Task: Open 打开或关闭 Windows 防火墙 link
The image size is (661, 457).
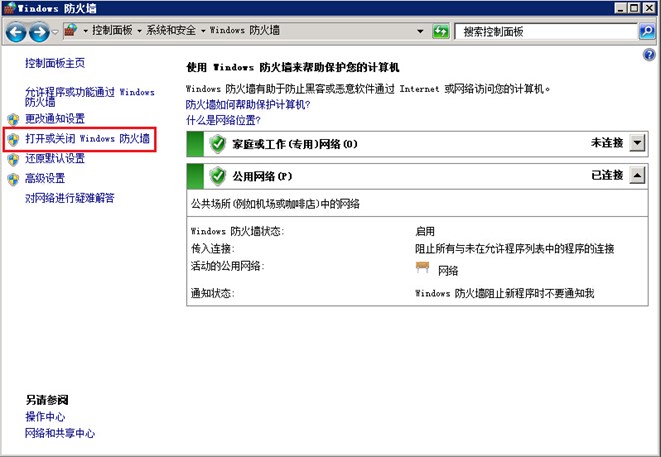Action: click(x=87, y=139)
